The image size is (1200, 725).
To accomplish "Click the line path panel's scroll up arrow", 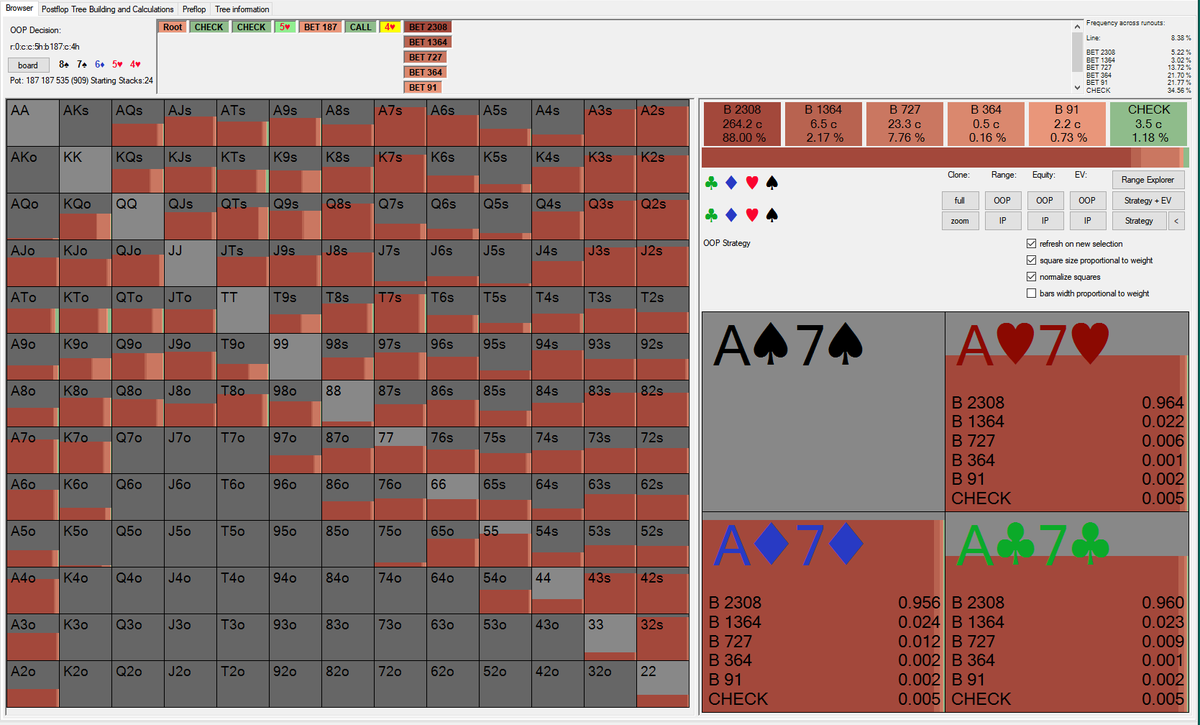I will point(1077,25).
